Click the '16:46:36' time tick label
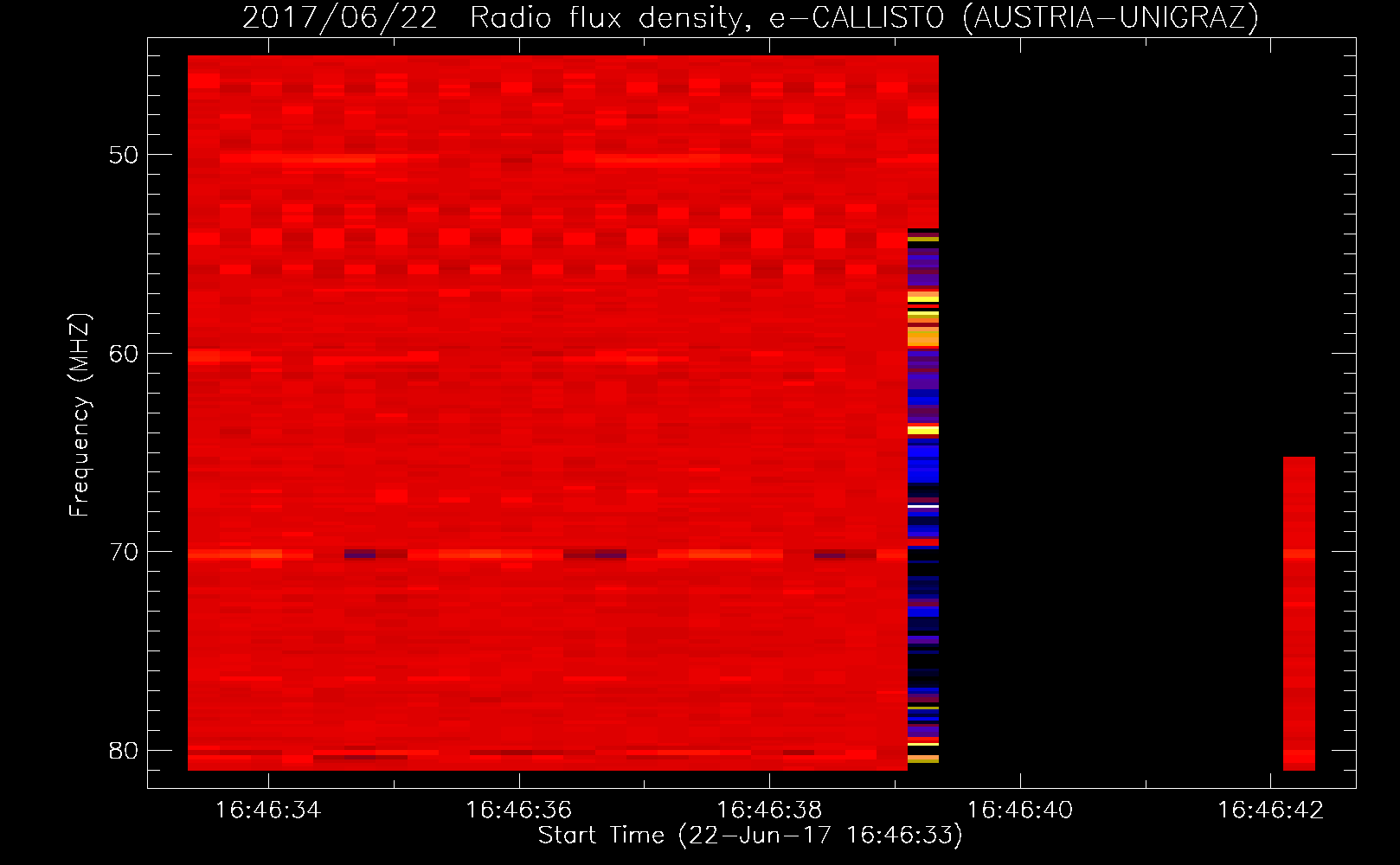 pos(519,811)
